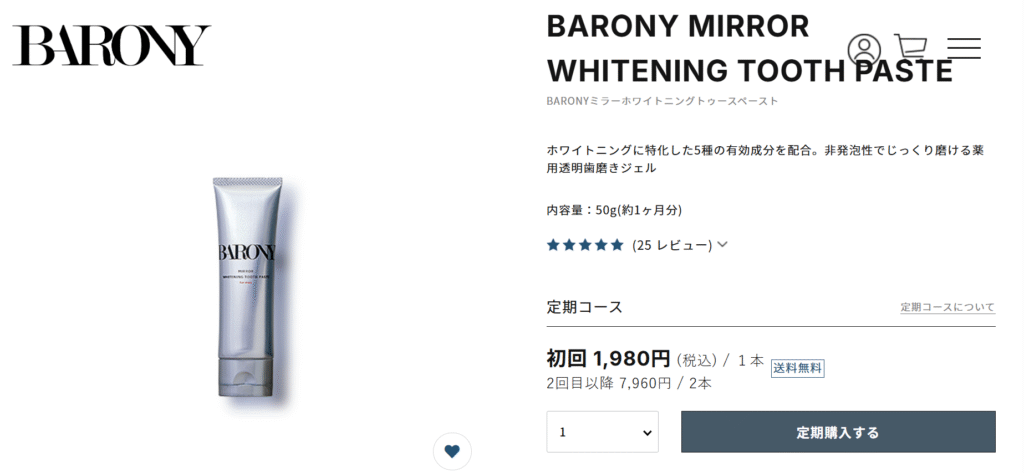Image resolution: width=1024 pixels, height=473 pixels.
Task: Open the user account icon
Action: click(x=864, y=48)
